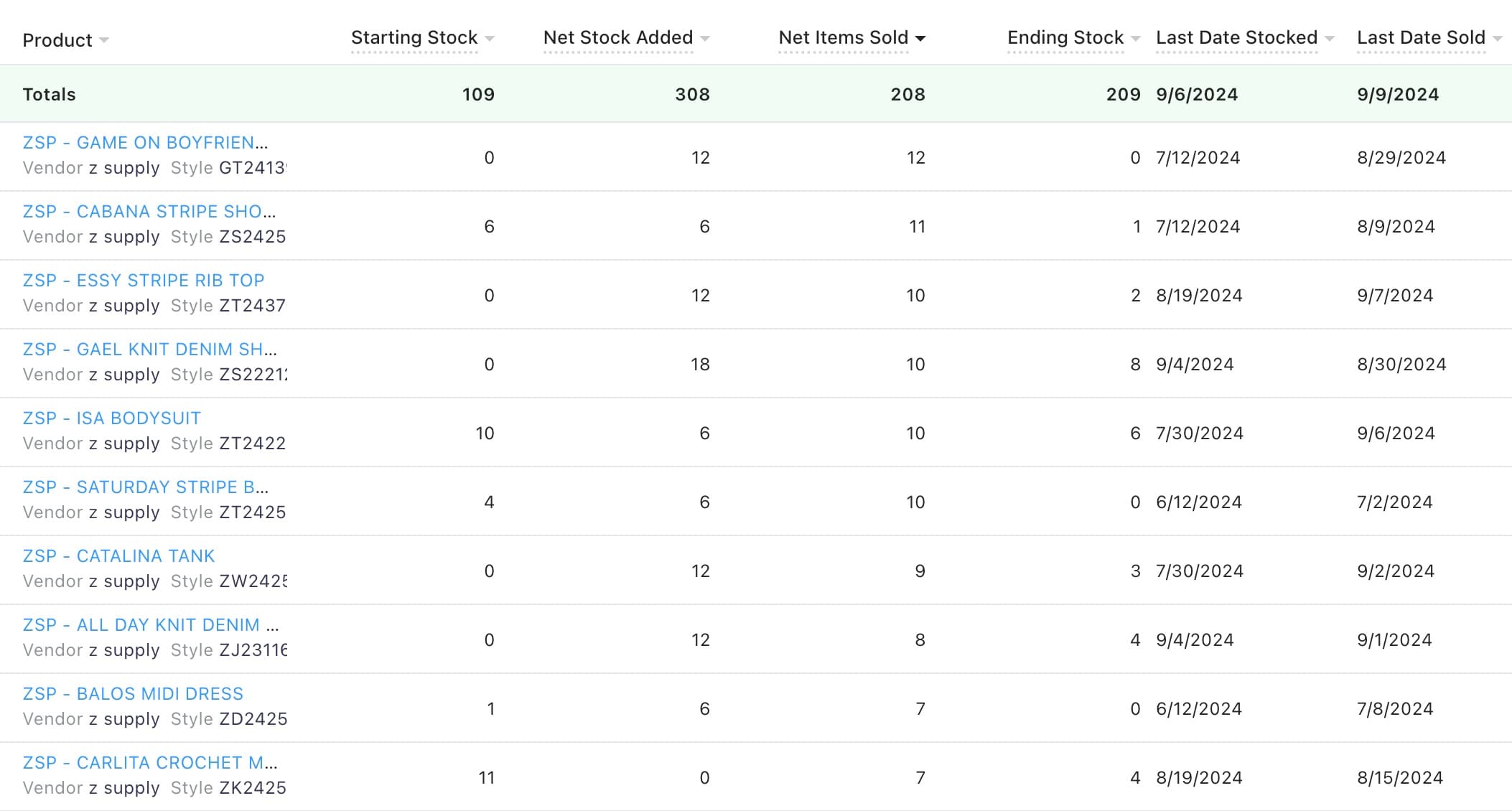
Task: Click the Net Items Sold sort icon
Action: [921, 36]
